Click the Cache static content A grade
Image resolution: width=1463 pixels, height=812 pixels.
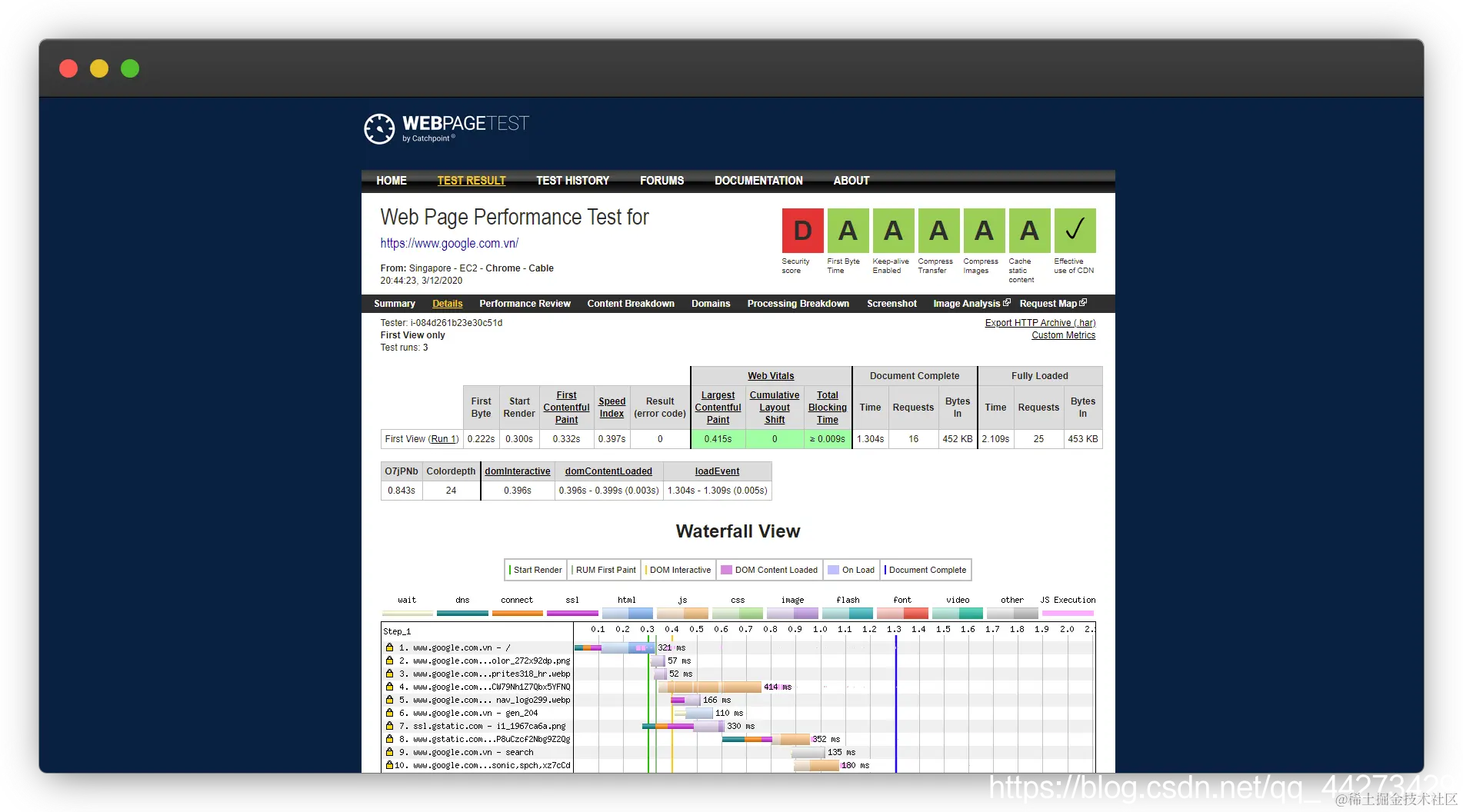click(x=1029, y=231)
